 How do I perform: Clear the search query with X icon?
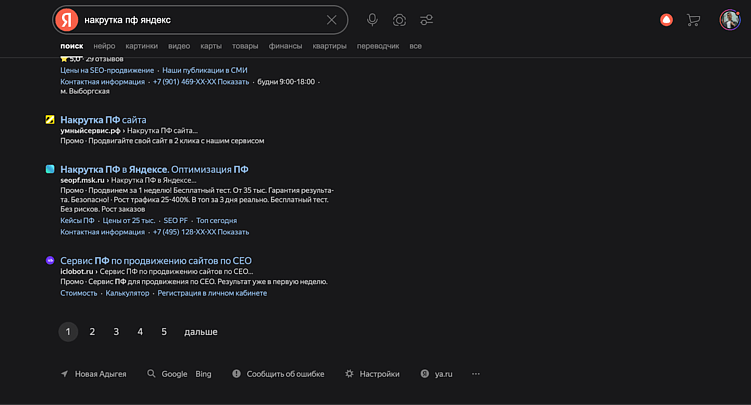(x=332, y=20)
